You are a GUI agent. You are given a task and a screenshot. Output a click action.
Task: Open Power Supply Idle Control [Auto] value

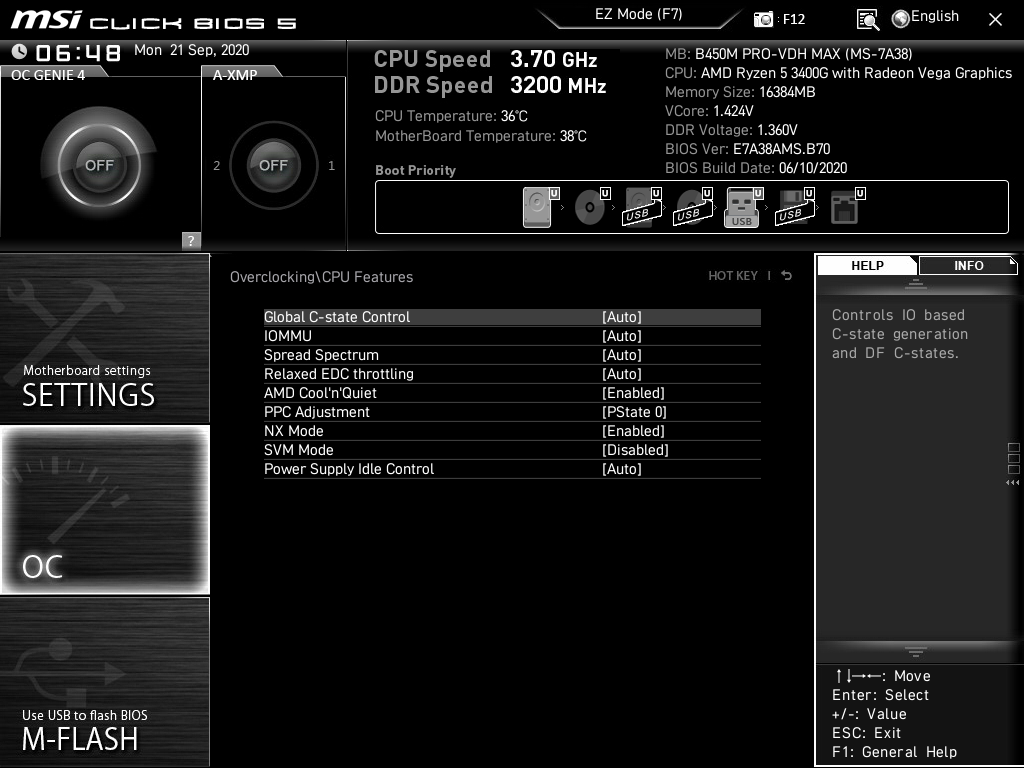(x=622, y=468)
